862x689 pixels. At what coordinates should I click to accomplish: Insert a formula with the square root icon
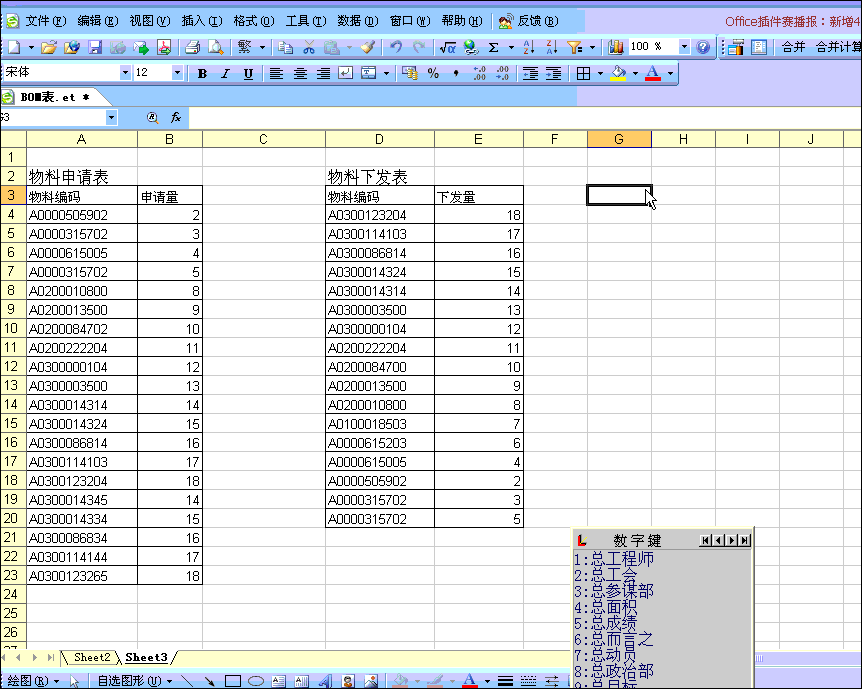447,48
